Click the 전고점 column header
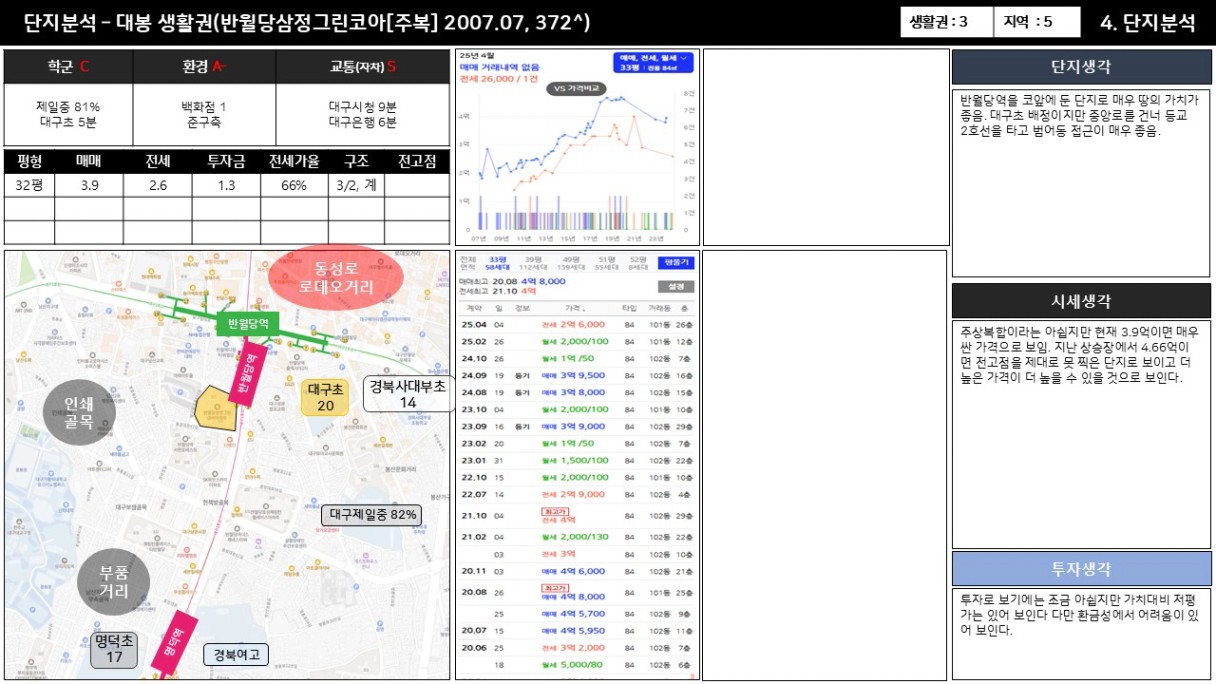 coord(417,160)
